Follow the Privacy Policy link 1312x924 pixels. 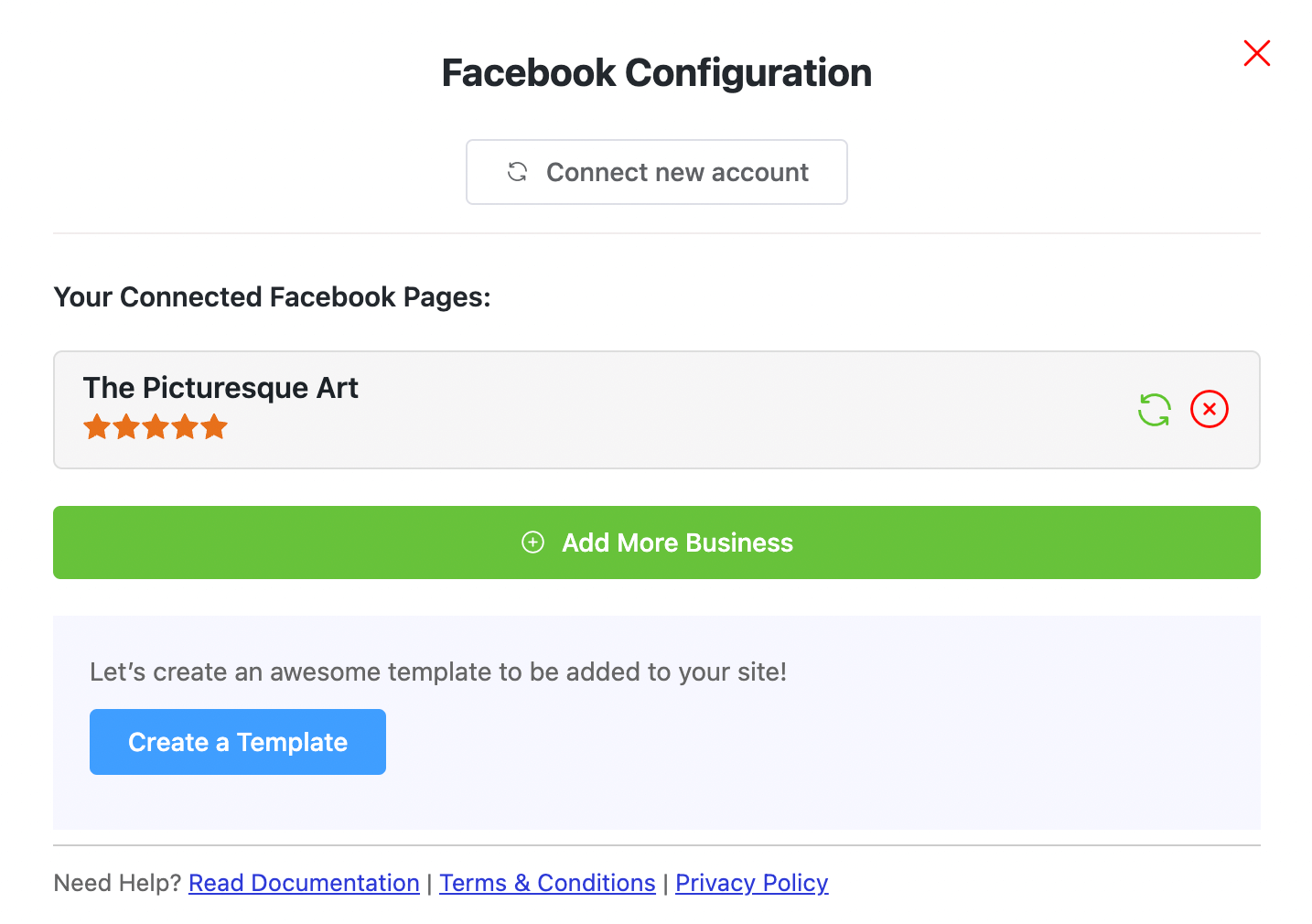tap(751, 883)
